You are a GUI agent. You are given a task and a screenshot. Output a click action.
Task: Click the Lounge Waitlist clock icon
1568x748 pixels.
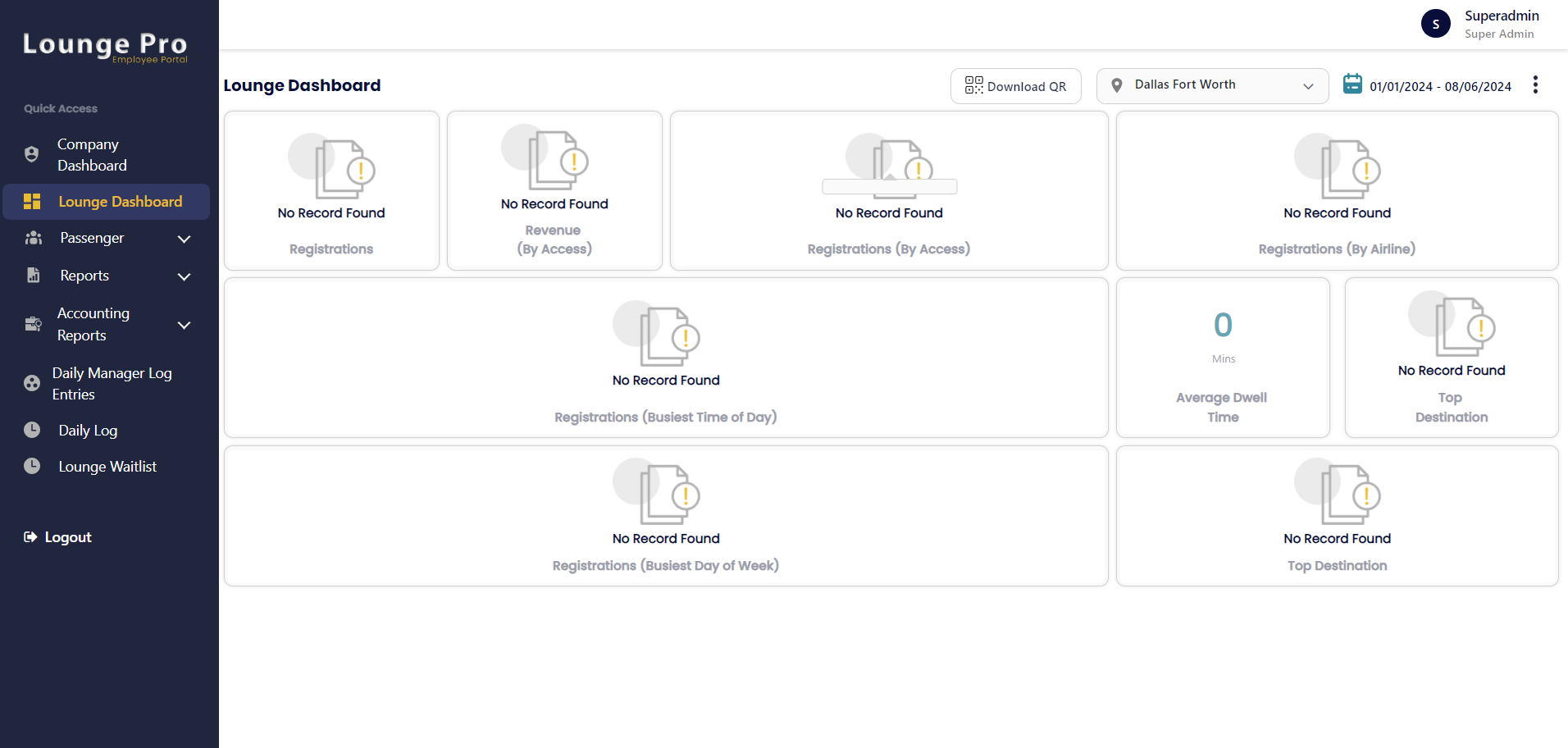click(x=32, y=466)
